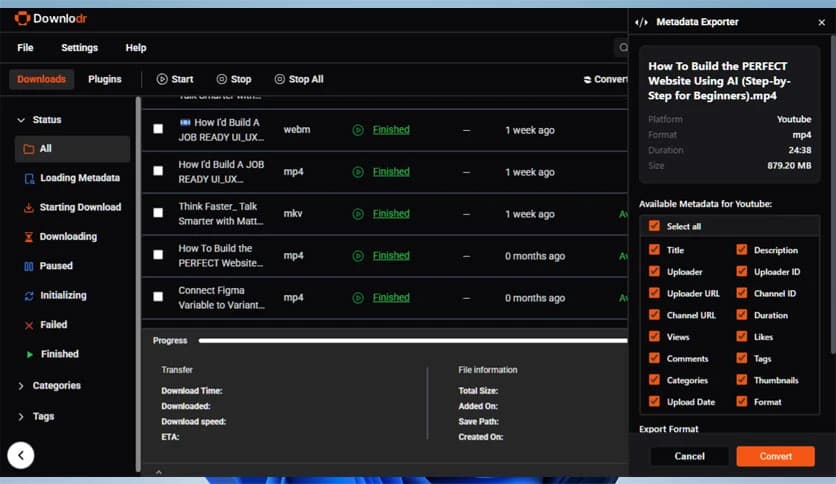Open Finished link on Think Faster row
Screen dimensions: 836x484
(x=391, y=214)
